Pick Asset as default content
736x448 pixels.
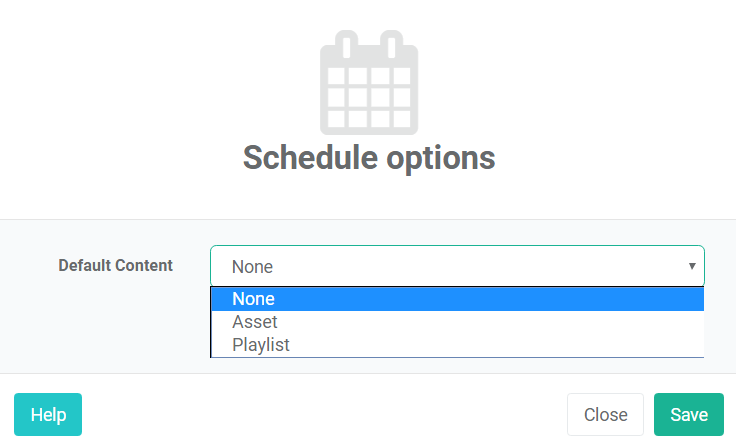point(457,322)
